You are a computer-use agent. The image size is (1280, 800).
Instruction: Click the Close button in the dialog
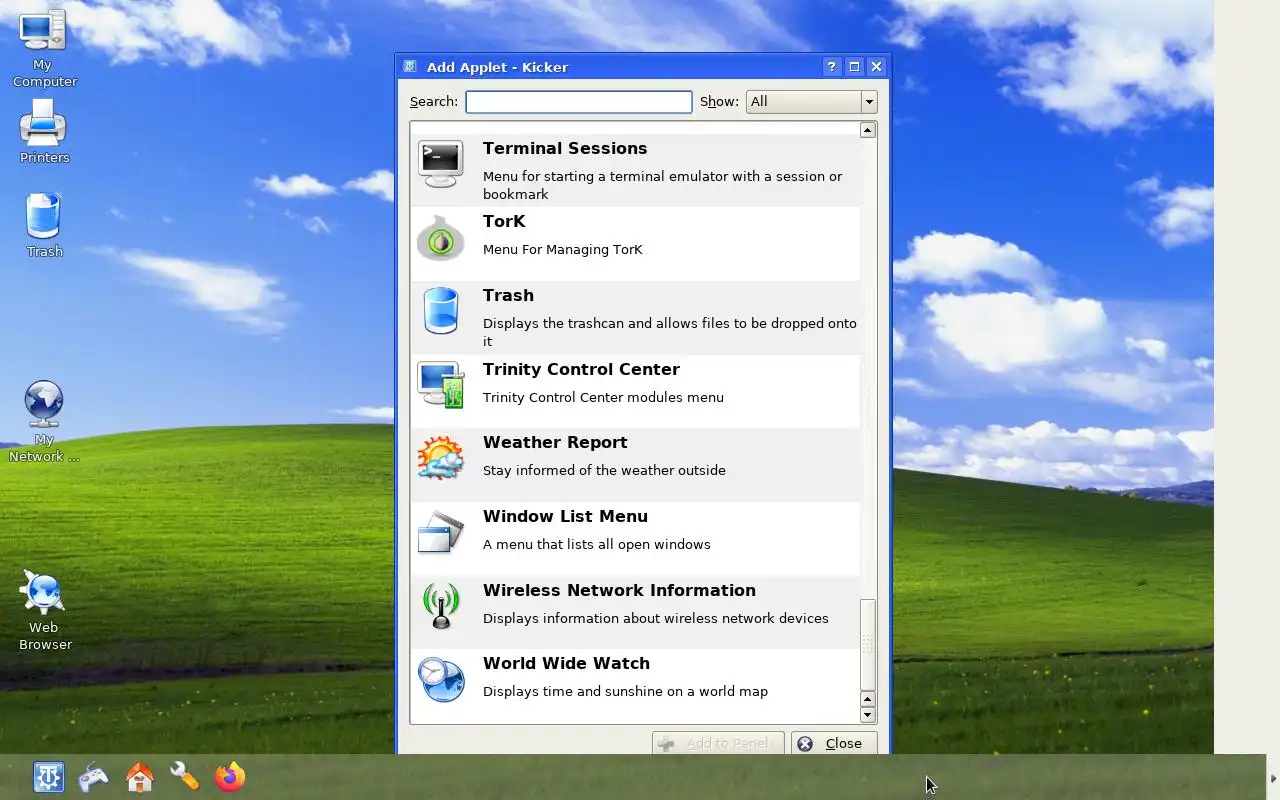pyautogui.click(x=834, y=743)
